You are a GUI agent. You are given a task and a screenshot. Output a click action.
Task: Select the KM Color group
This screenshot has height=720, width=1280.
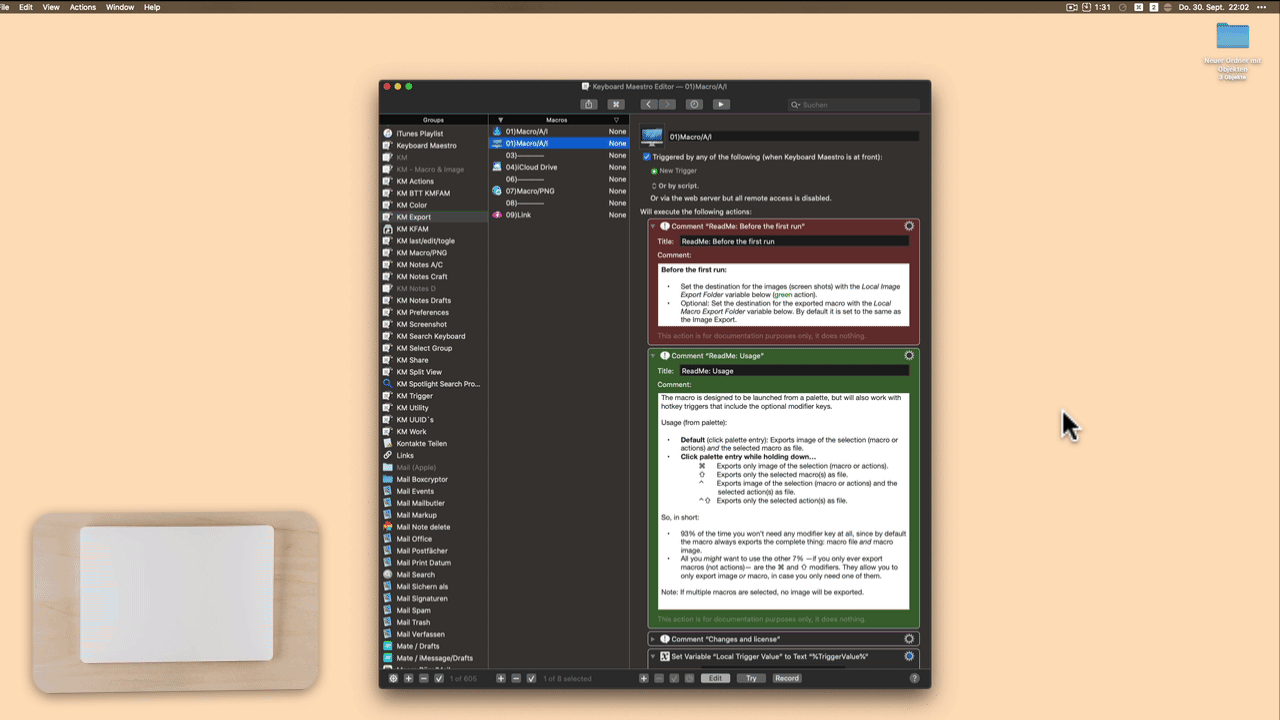click(433, 205)
